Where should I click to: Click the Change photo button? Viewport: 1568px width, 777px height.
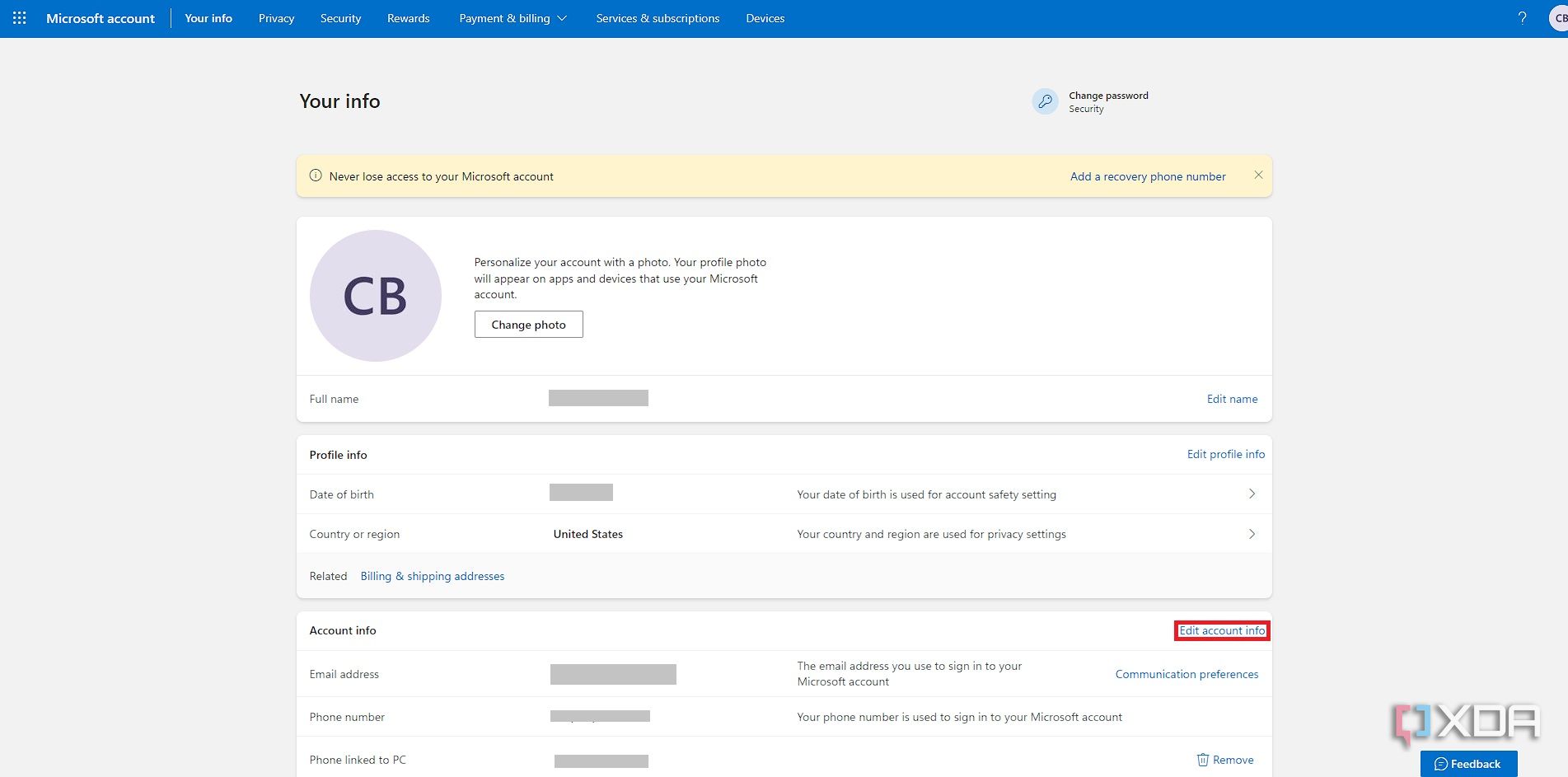click(x=528, y=324)
